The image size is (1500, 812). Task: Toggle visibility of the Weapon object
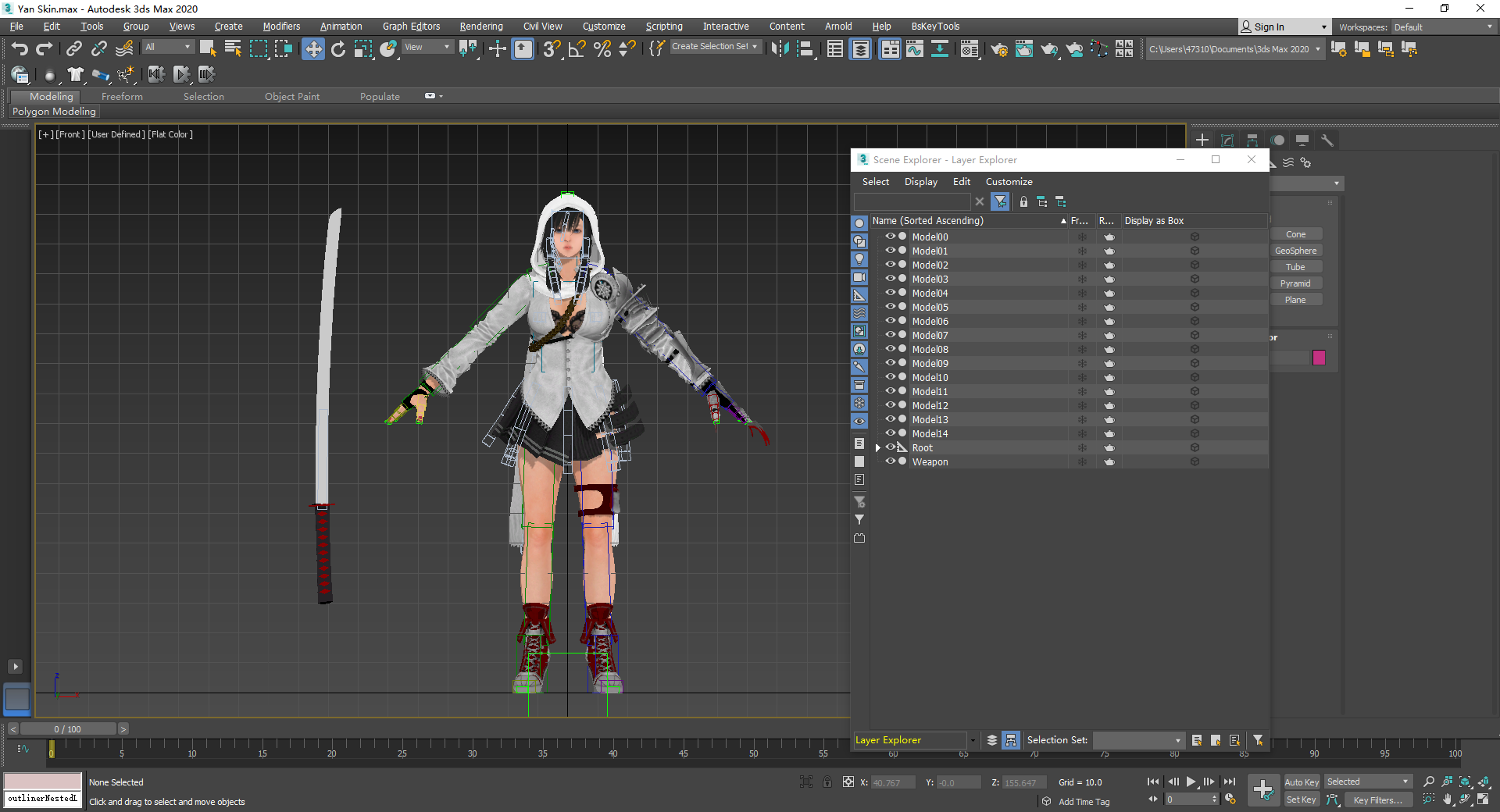point(890,461)
